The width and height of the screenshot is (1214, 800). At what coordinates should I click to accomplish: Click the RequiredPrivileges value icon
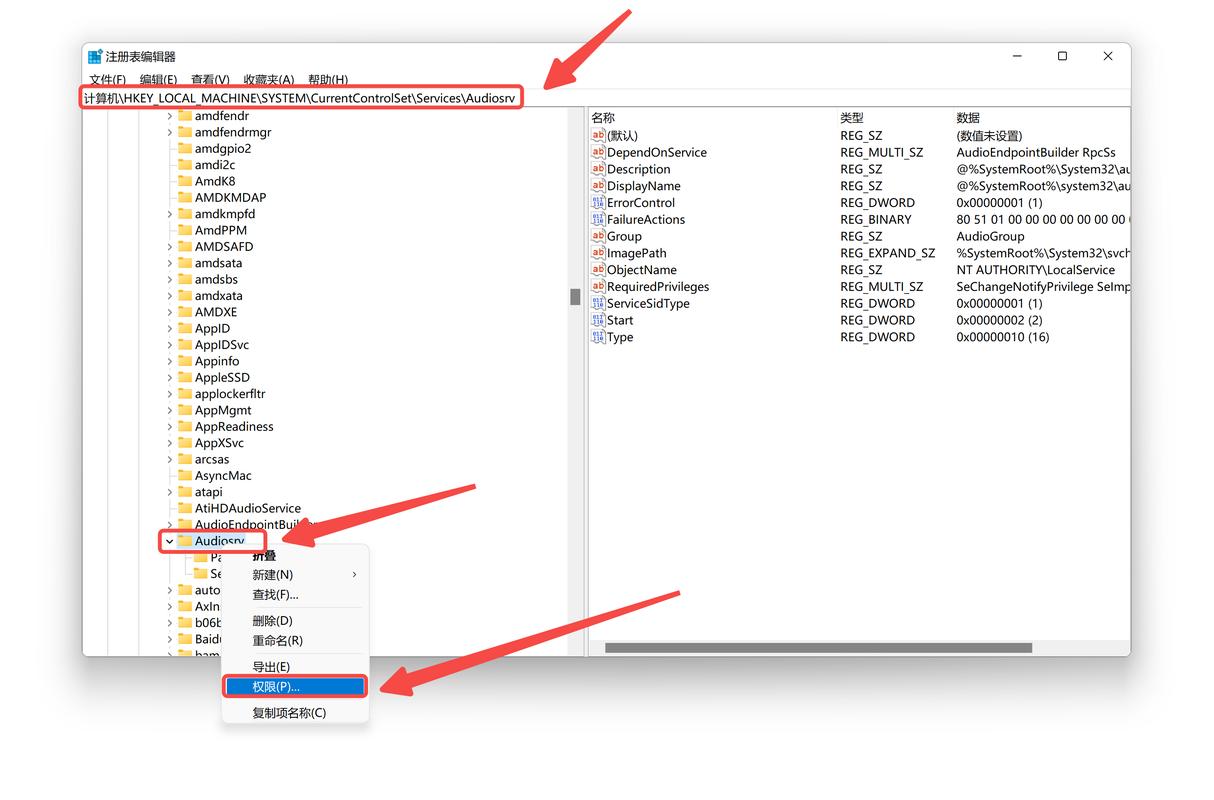(598, 286)
